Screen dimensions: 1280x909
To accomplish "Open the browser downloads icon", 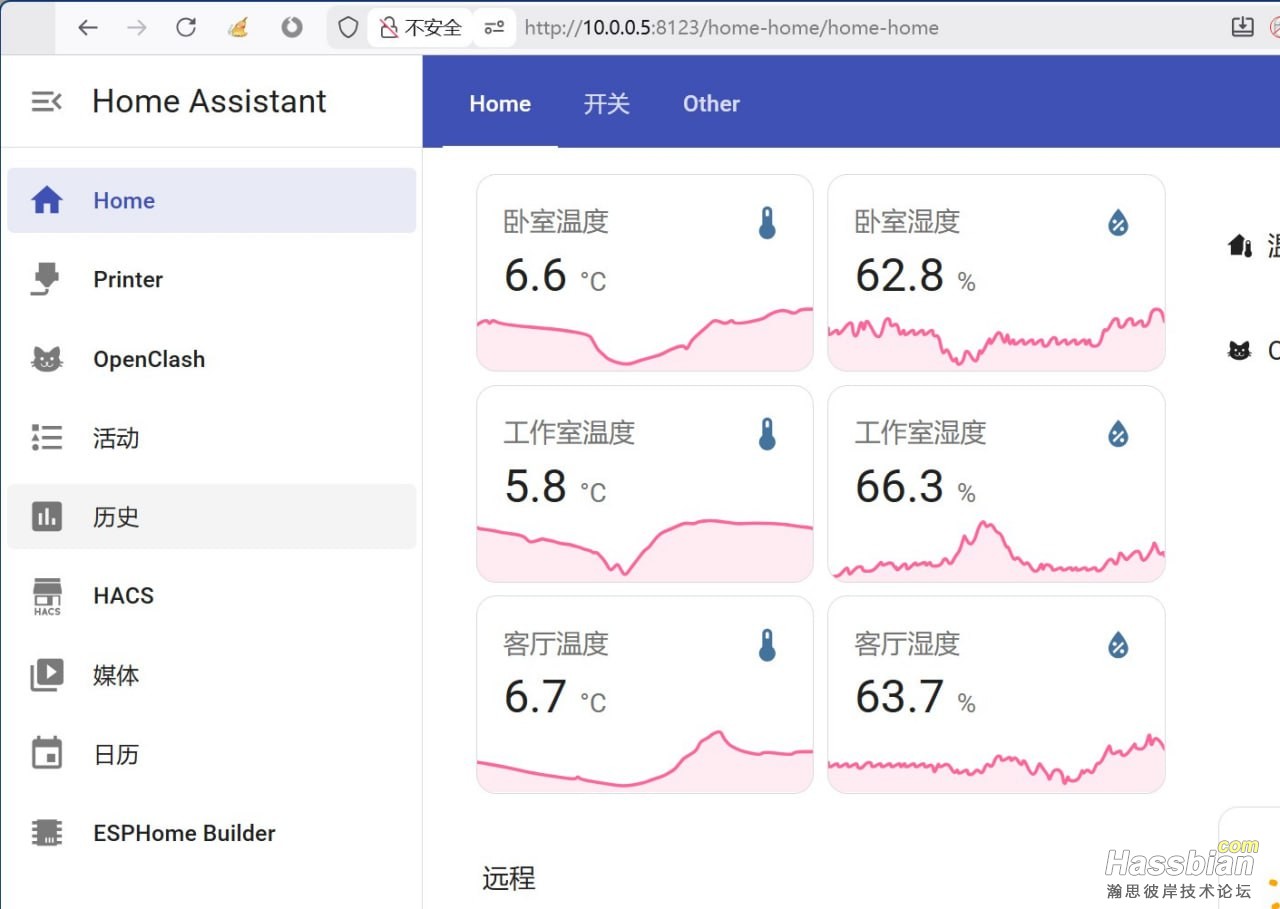I will click(x=1242, y=28).
